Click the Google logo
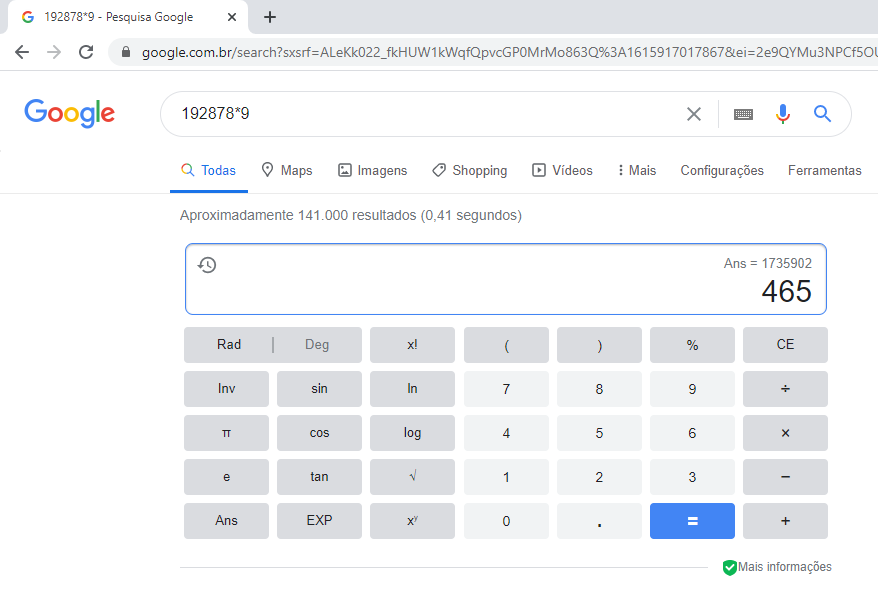Screen dimensions: 878x592 point(69,113)
